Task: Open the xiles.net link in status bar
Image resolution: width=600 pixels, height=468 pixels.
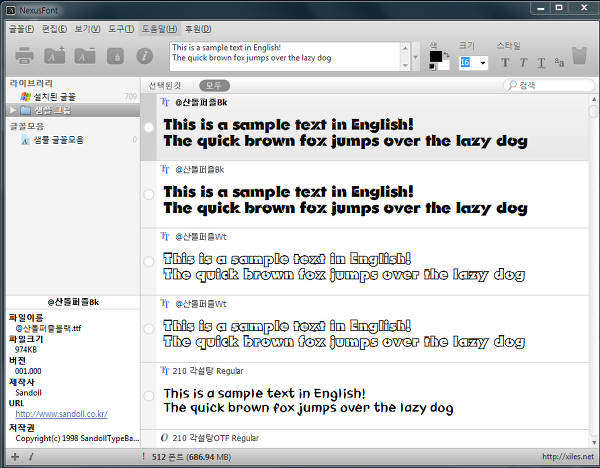Action: click(x=568, y=456)
